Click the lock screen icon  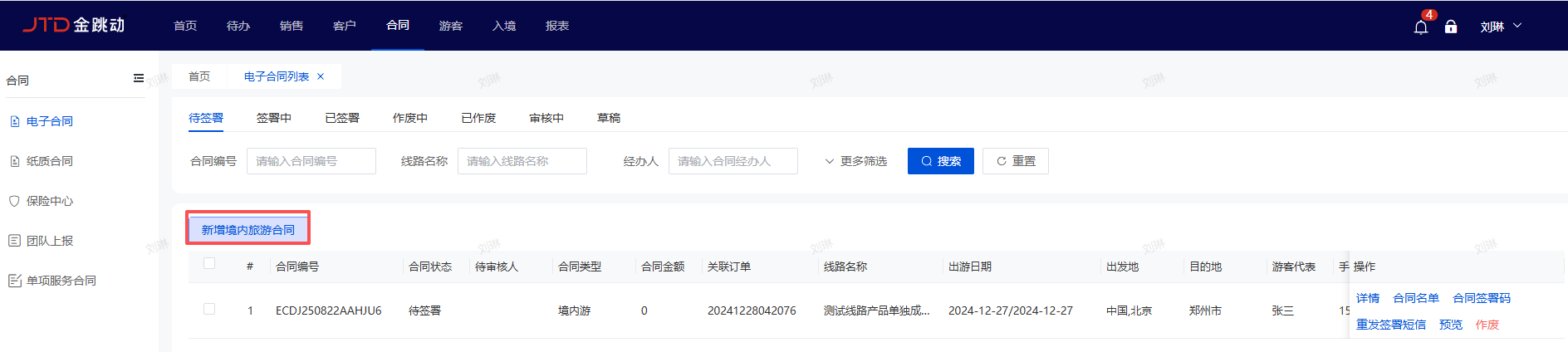[1451, 27]
